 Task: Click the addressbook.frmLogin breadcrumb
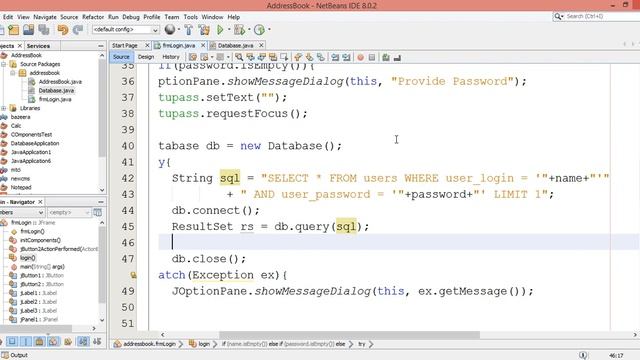coord(145,344)
